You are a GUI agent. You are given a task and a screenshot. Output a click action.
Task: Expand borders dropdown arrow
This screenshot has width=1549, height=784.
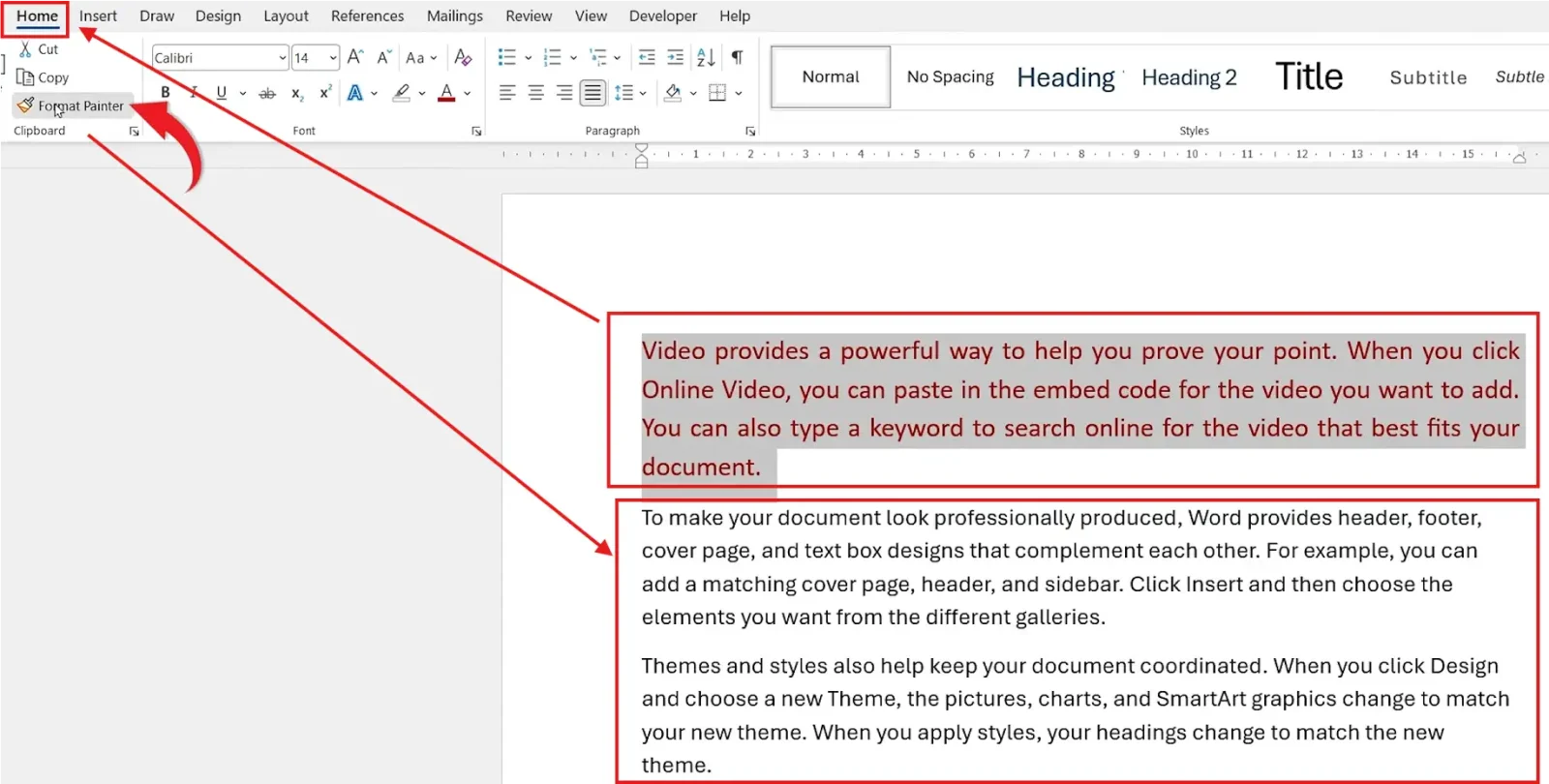(739, 94)
